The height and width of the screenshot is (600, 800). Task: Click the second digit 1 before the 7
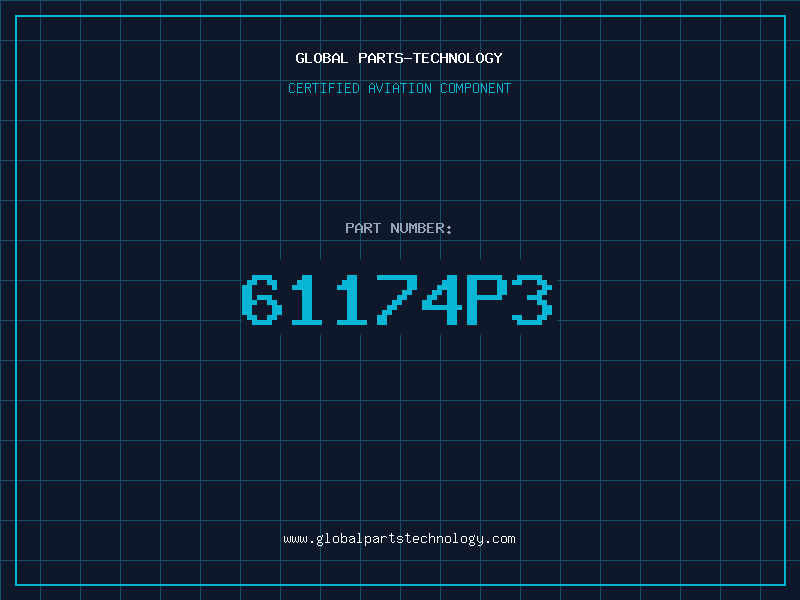point(352,300)
